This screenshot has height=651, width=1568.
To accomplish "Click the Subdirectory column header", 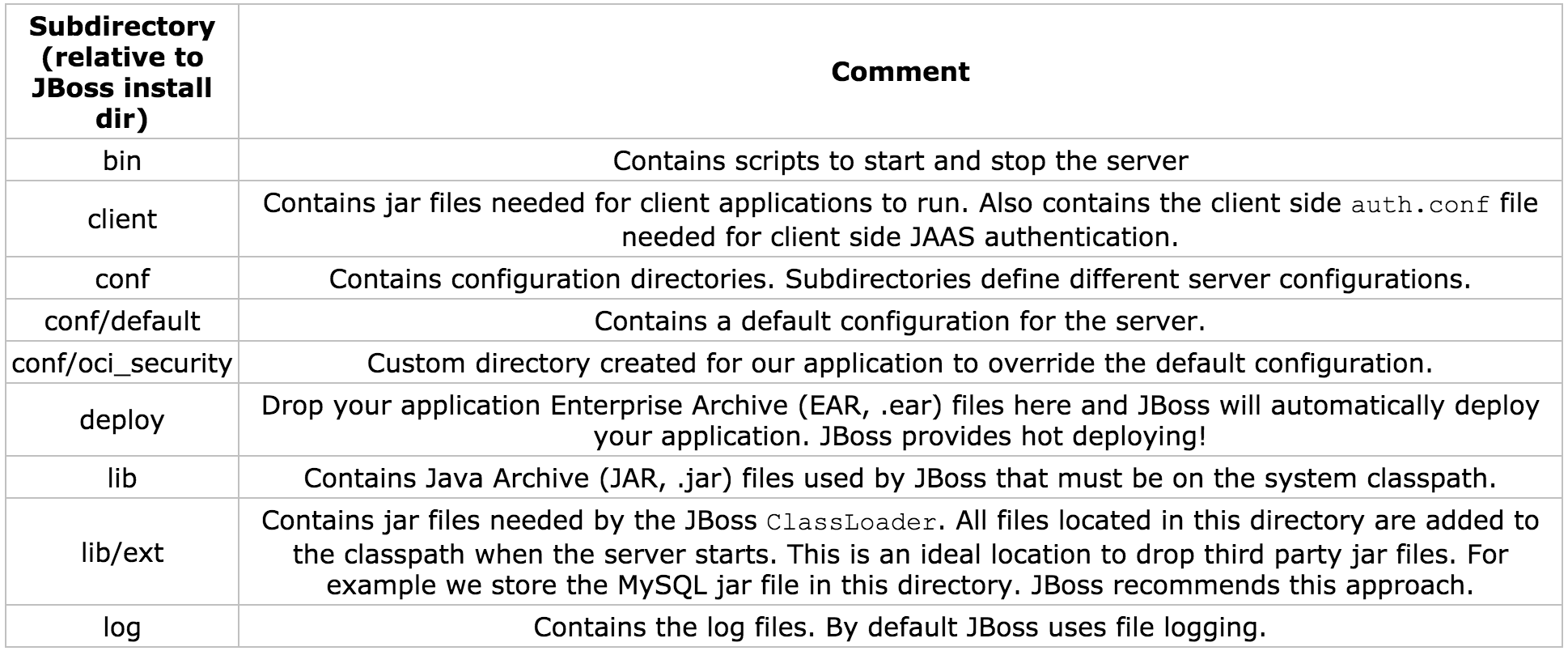I will tap(122, 72).
